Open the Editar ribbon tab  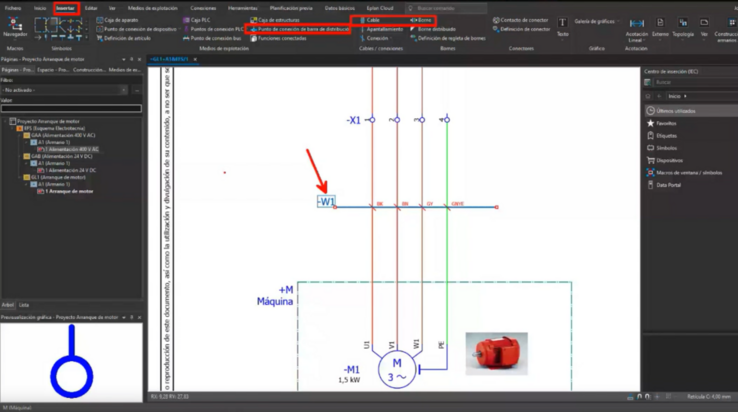click(x=91, y=8)
